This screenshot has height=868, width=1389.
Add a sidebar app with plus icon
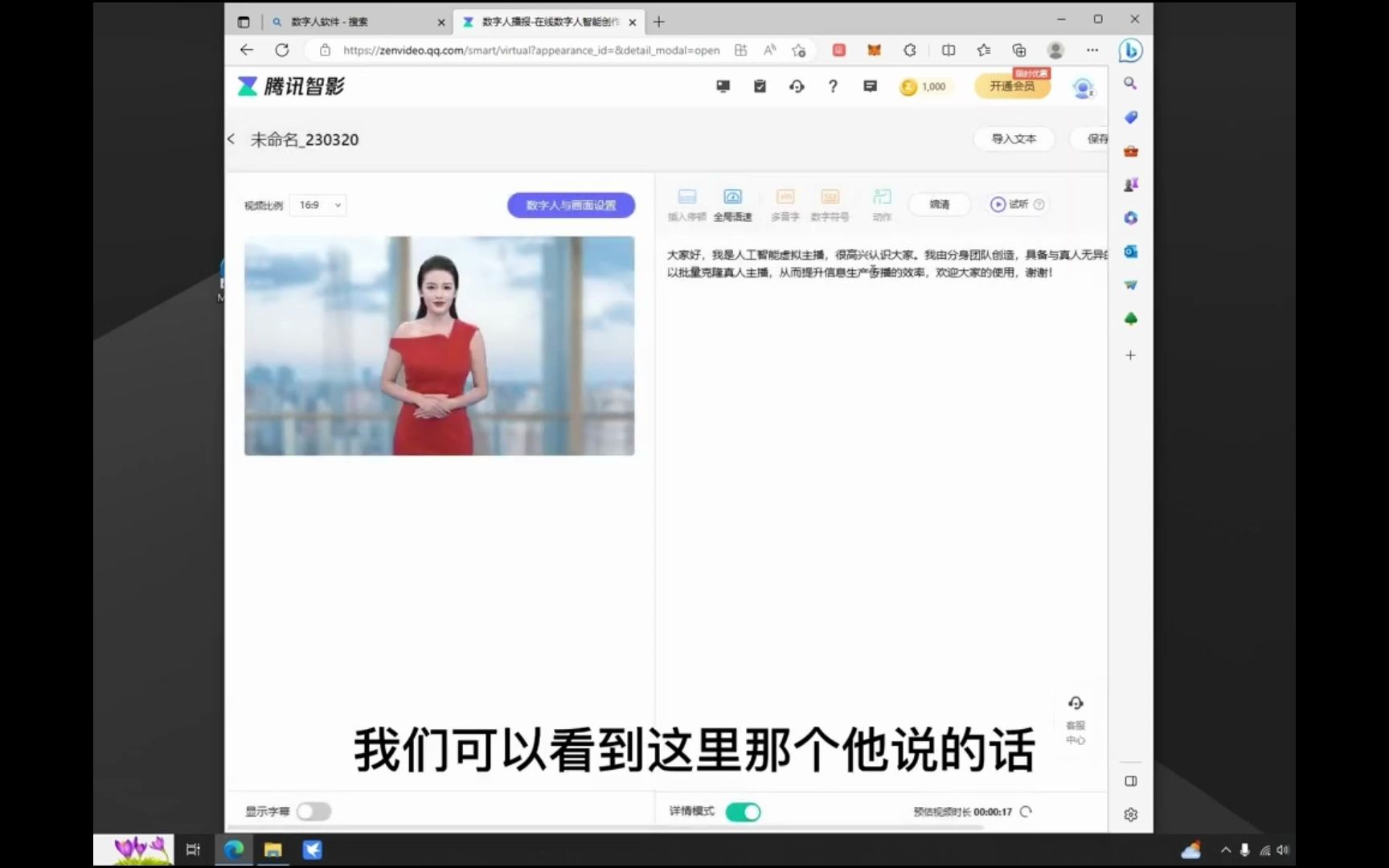point(1130,355)
